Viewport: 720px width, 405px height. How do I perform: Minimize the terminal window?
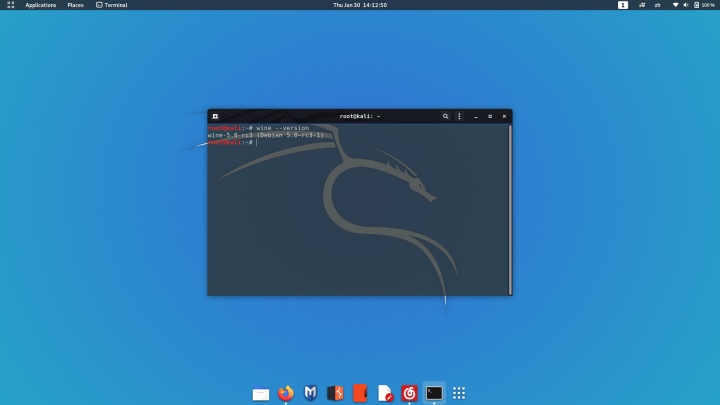pyautogui.click(x=476, y=117)
